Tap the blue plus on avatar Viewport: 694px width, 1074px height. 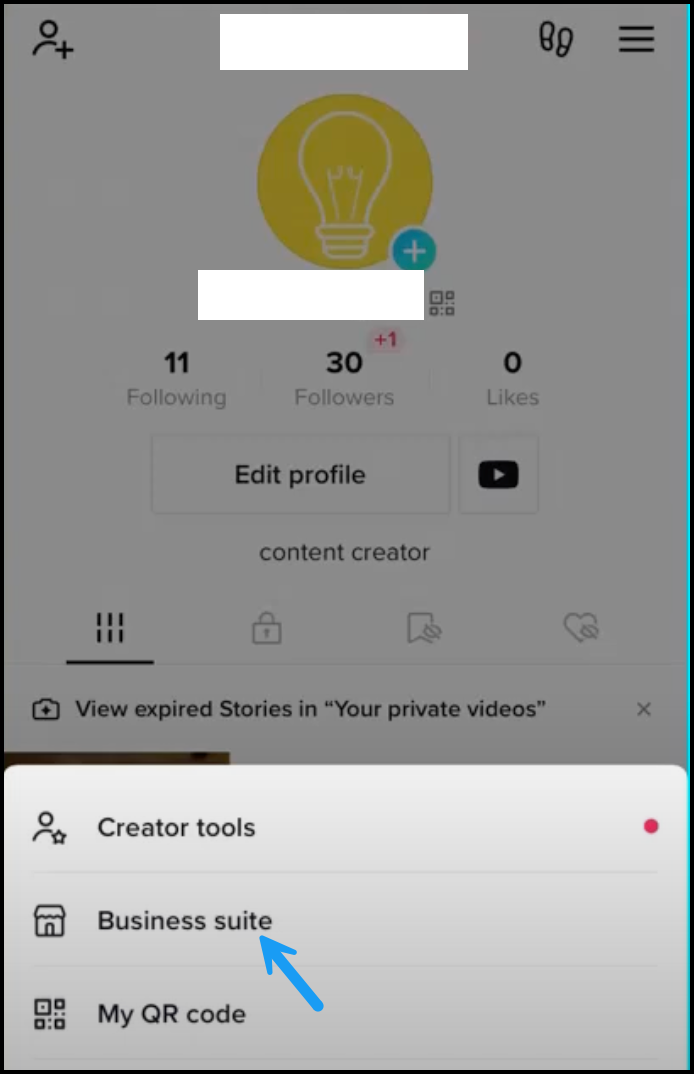414,251
